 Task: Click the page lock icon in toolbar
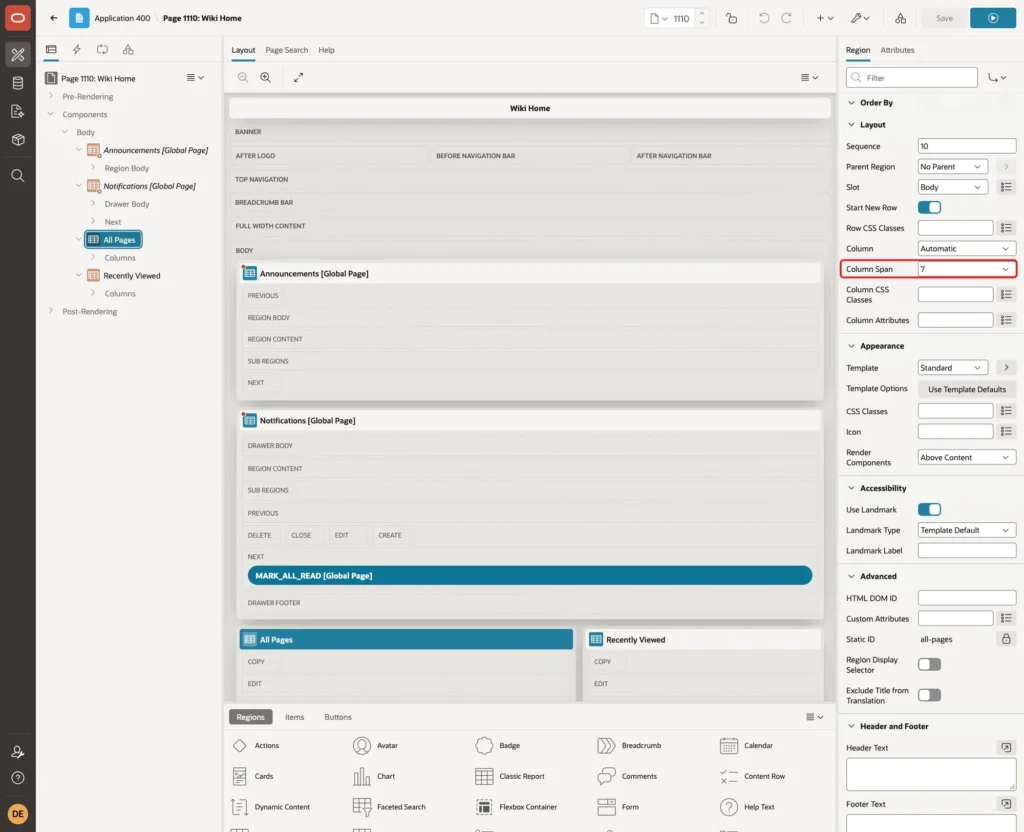(x=731, y=18)
